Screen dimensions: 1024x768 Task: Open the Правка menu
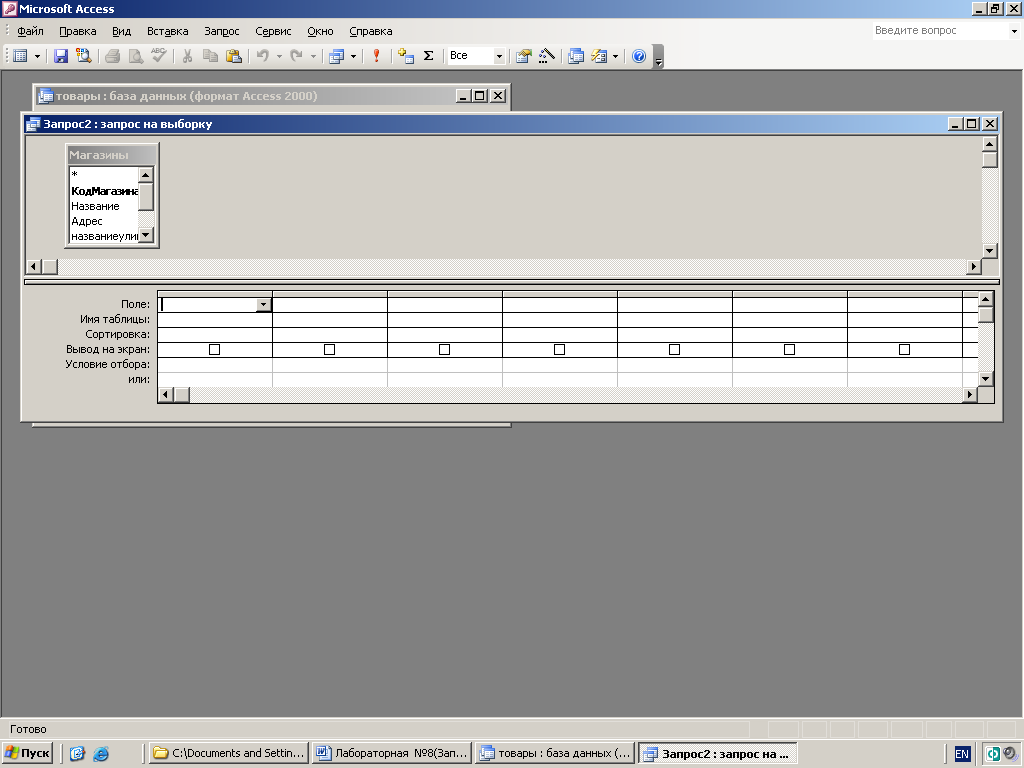pos(78,31)
